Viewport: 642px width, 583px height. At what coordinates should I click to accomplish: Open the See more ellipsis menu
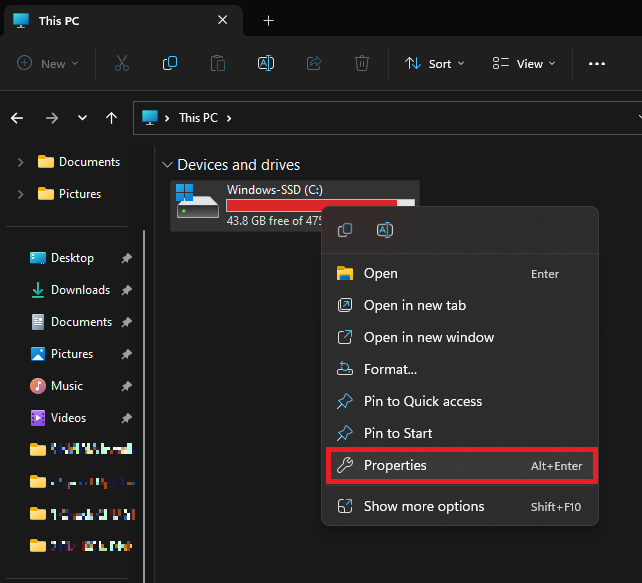(597, 63)
